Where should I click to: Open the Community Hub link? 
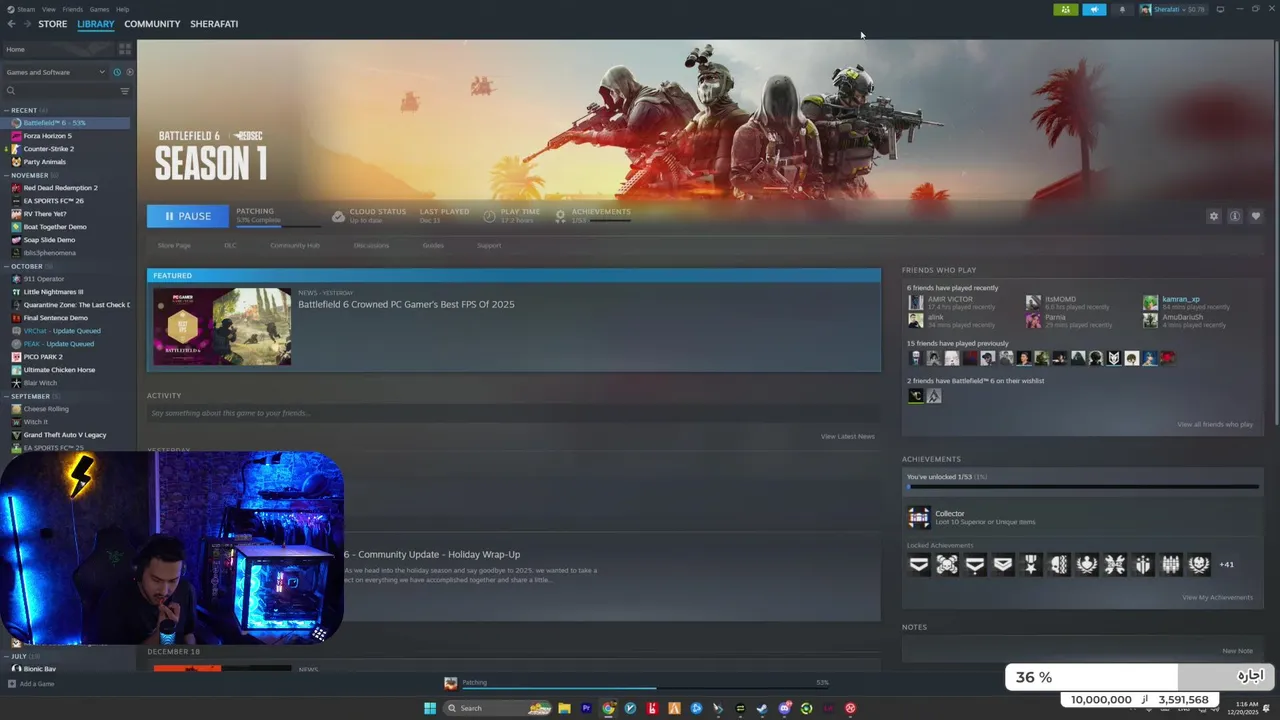point(295,245)
